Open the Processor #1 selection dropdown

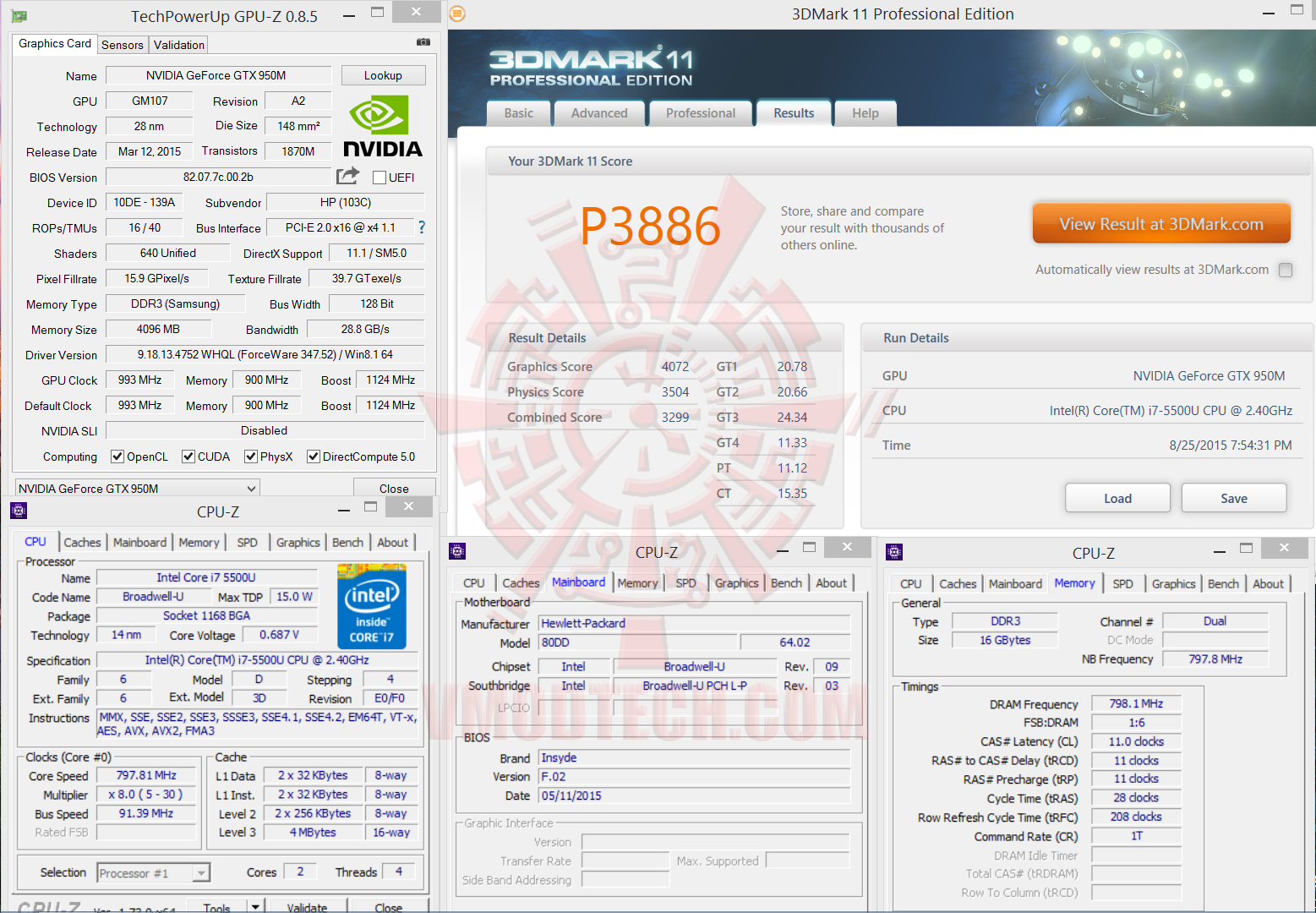pyautogui.click(x=154, y=873)
